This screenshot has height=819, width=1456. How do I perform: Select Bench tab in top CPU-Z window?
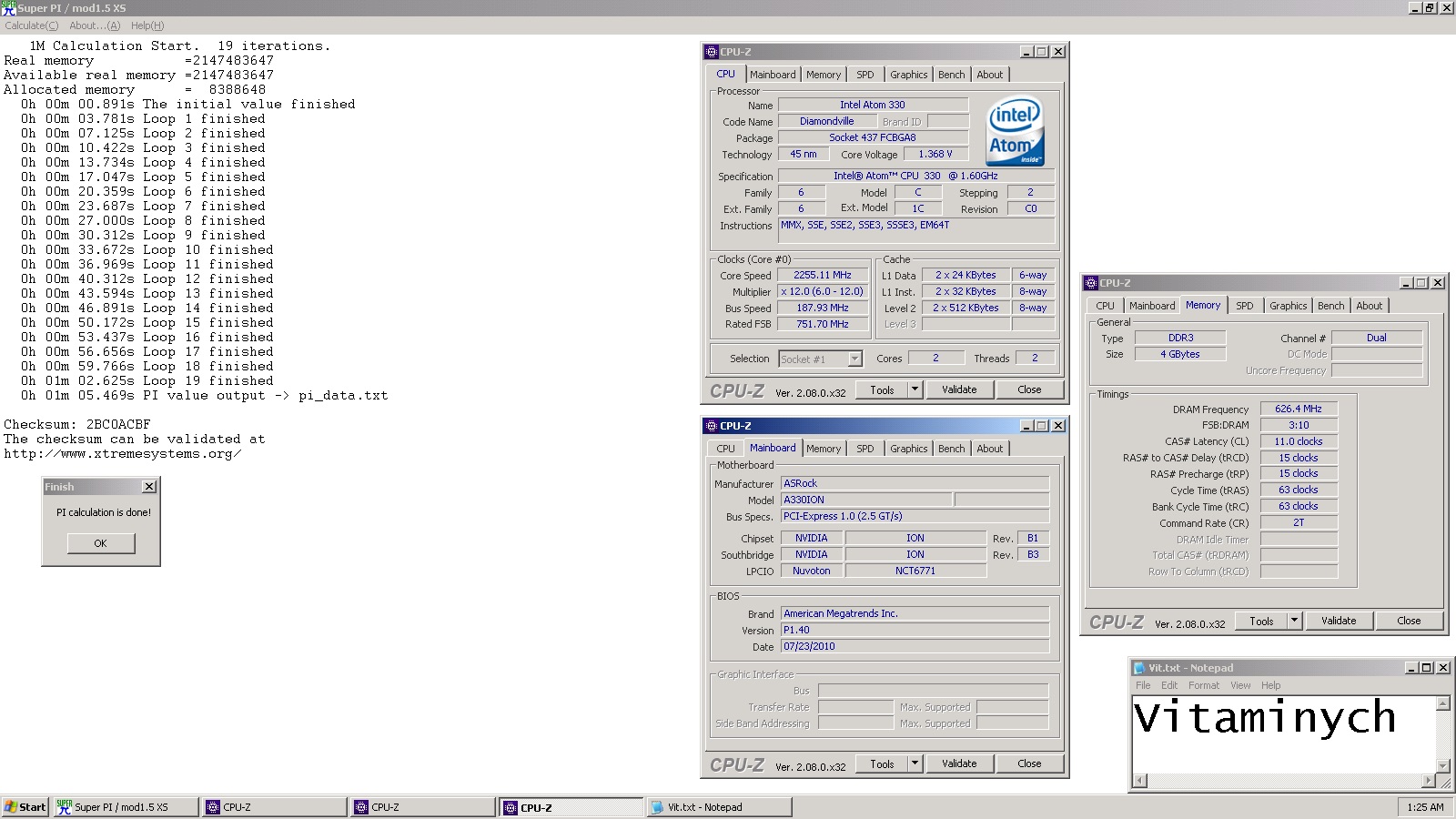click(952, 75)
